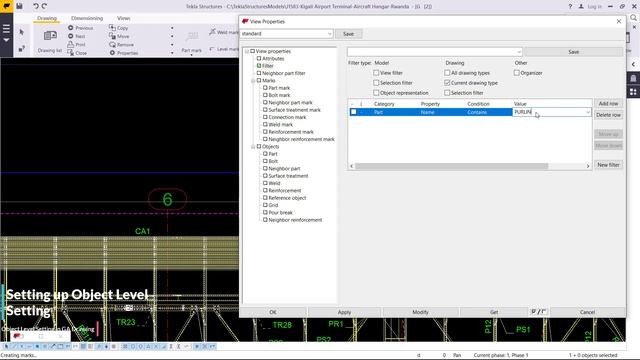Activate the selection arrow tool
Image resolution: width=640 pixels, height=360 pixels.
click(22, 32)
